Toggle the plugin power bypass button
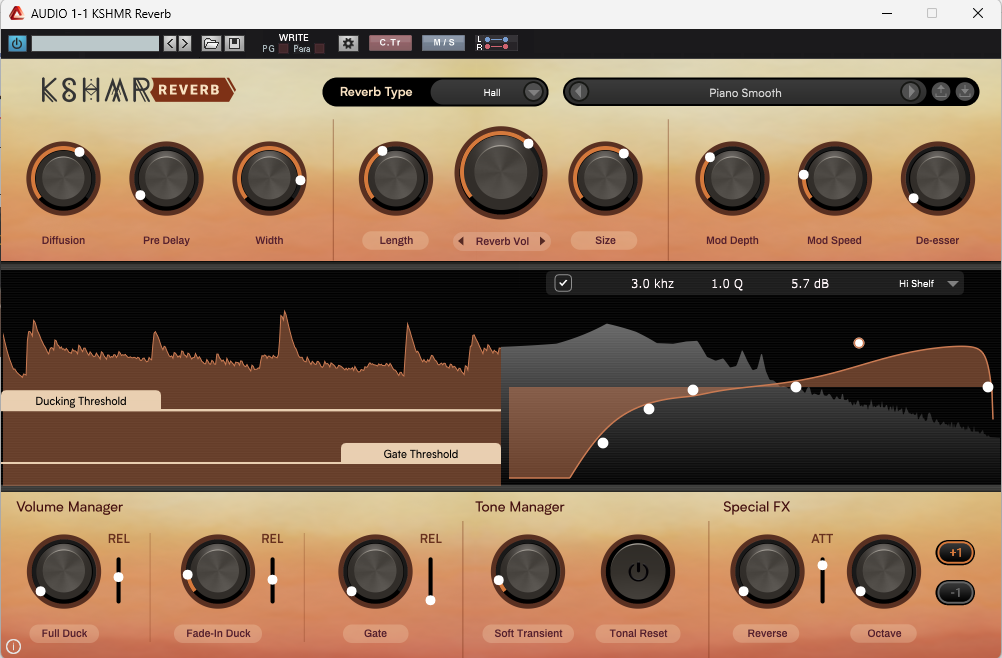 pyautogui.click(x=17, y=43)
